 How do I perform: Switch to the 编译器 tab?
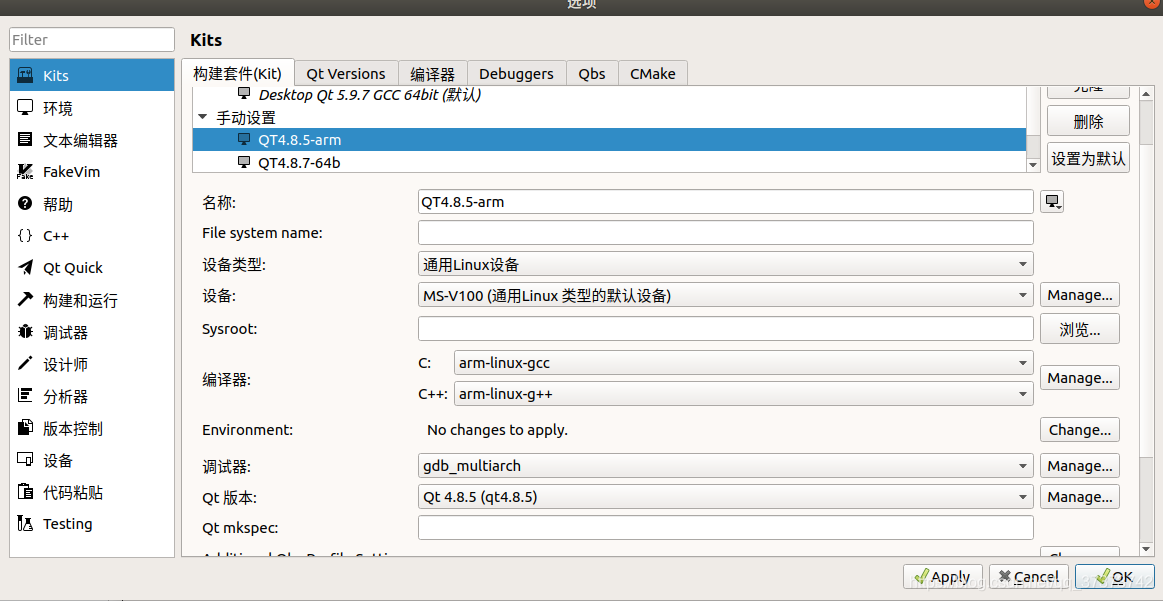(432, 74)
